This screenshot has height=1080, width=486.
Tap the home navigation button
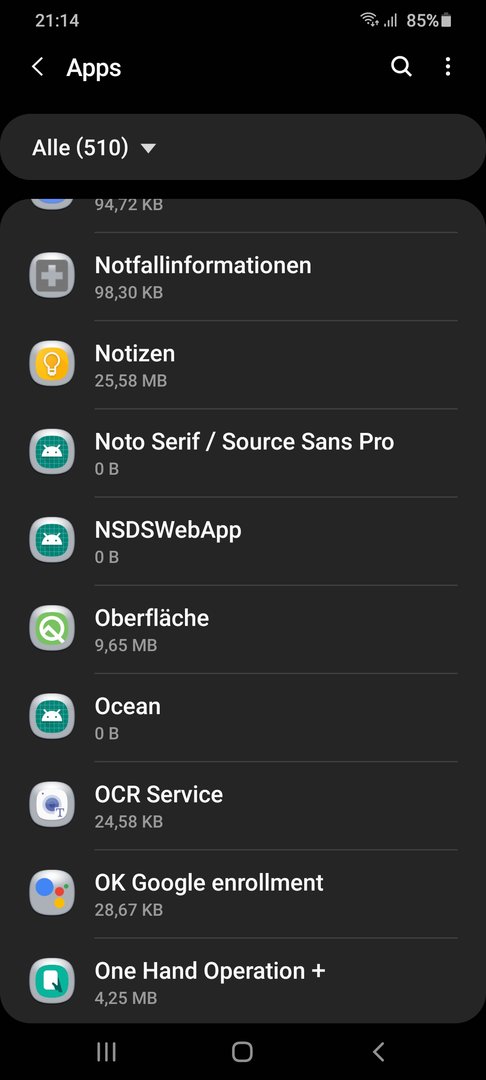point(242,1051)
